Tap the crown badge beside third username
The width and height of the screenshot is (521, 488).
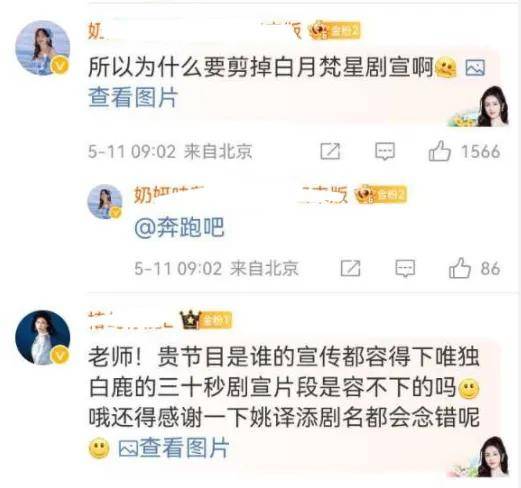tap(205, 320)
